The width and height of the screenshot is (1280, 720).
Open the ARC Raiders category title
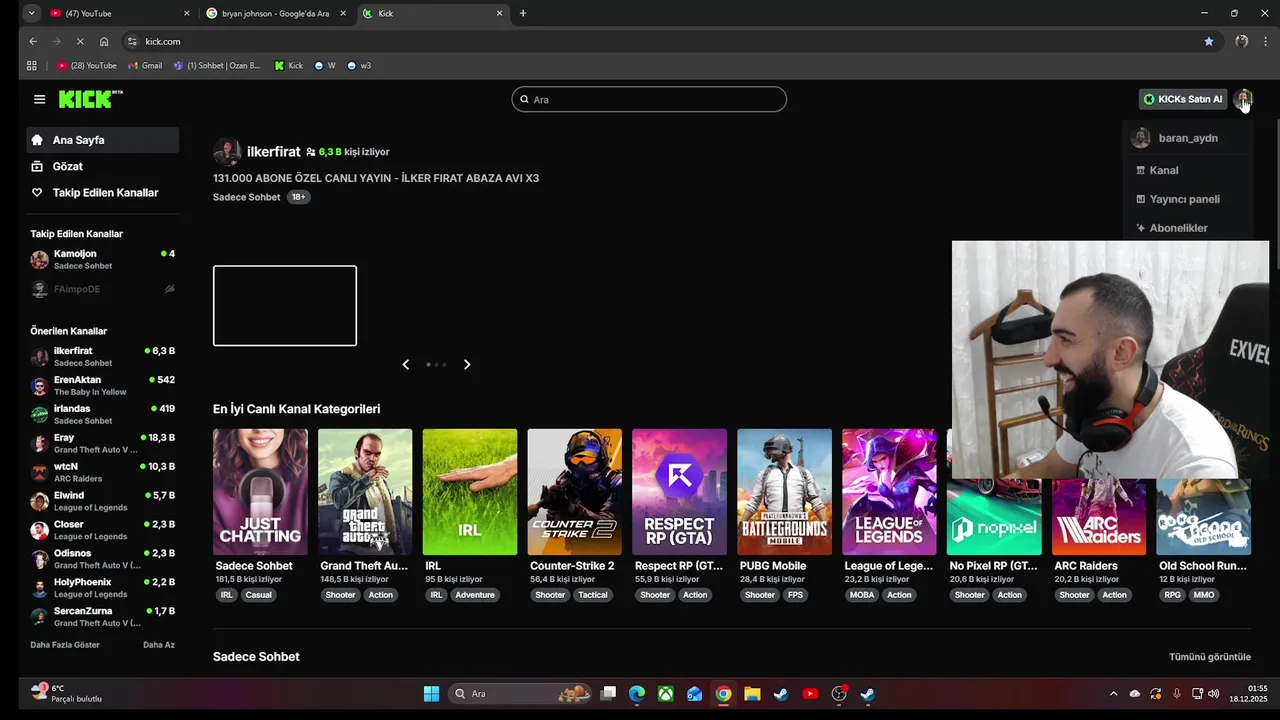coord(1086,566)
